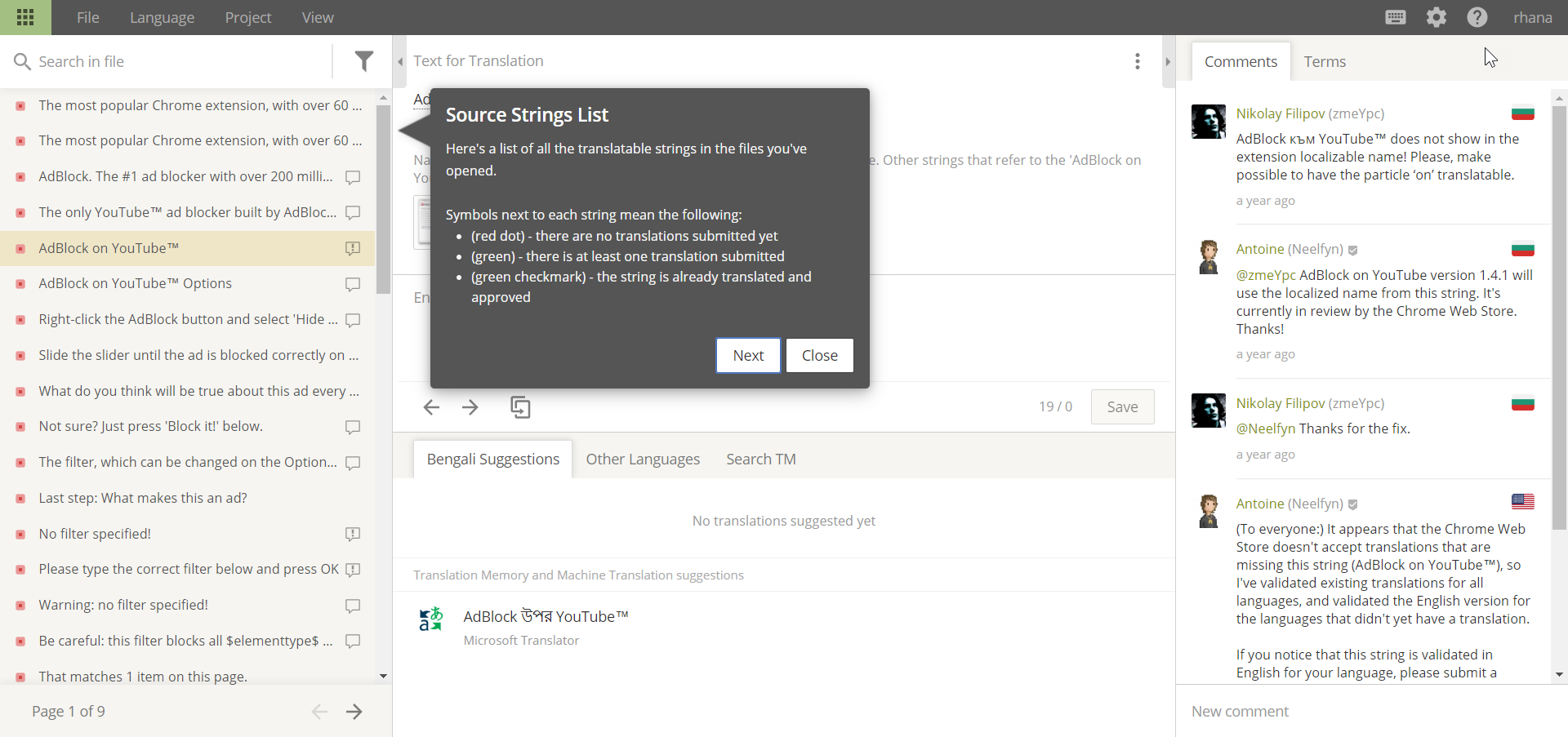Go to previous string arrow in editor
1568x737 pixels.
(431, 406)
